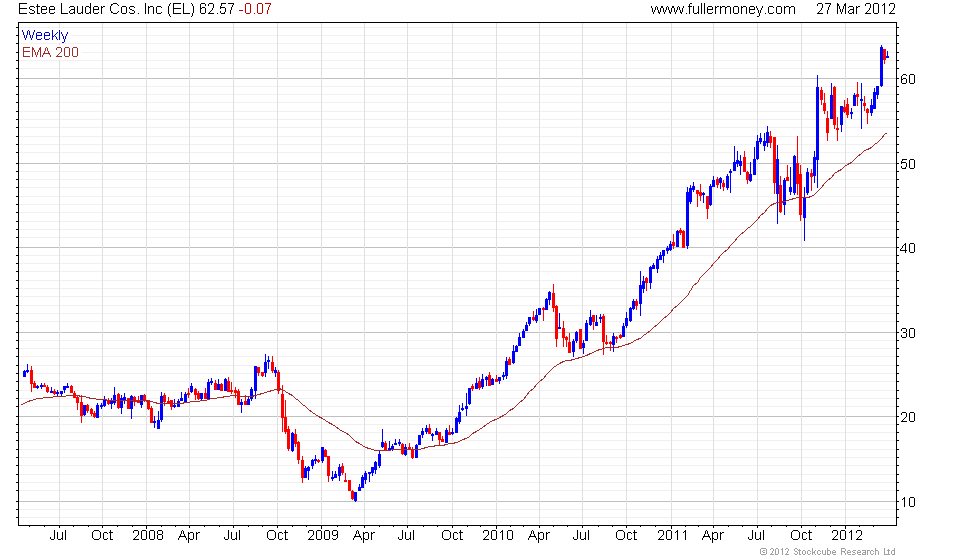Click the 40 price axis label

[x=908, y=248]
